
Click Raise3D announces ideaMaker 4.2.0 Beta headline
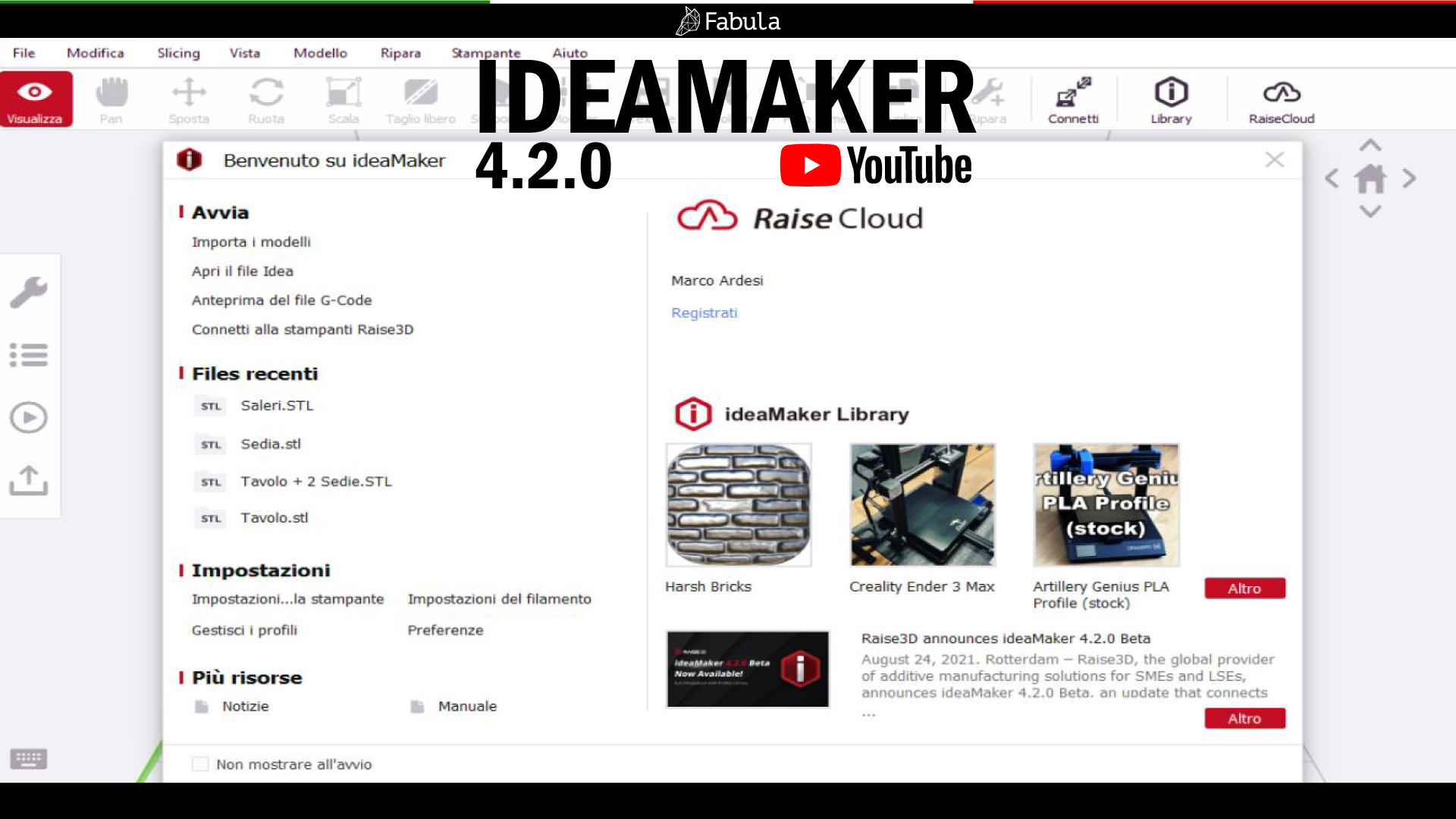pos(1006,639)
